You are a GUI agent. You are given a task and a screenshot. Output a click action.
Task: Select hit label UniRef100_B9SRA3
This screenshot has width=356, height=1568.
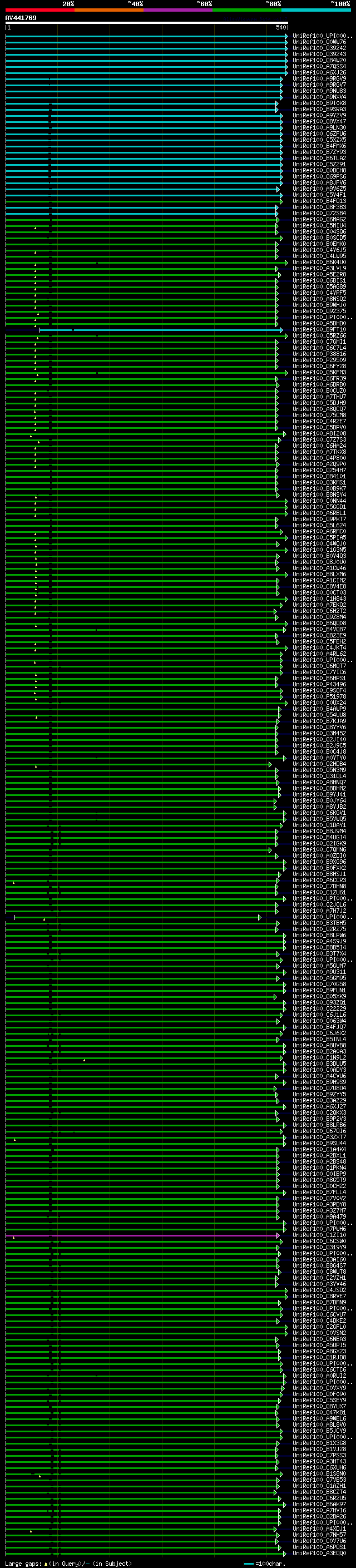pyautogui.click(x=319, y=109)
